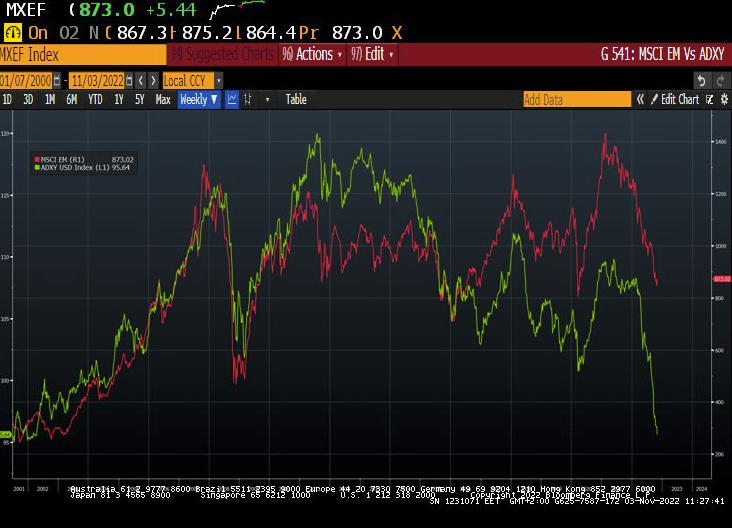Click the Add Data input field
732x528 pixels.
(577, 99)
